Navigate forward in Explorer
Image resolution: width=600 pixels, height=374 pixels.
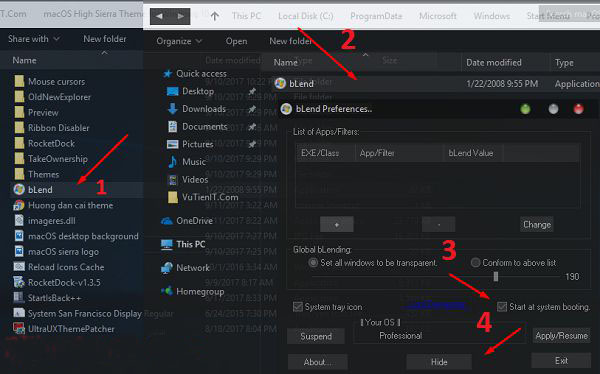[181, 16]
